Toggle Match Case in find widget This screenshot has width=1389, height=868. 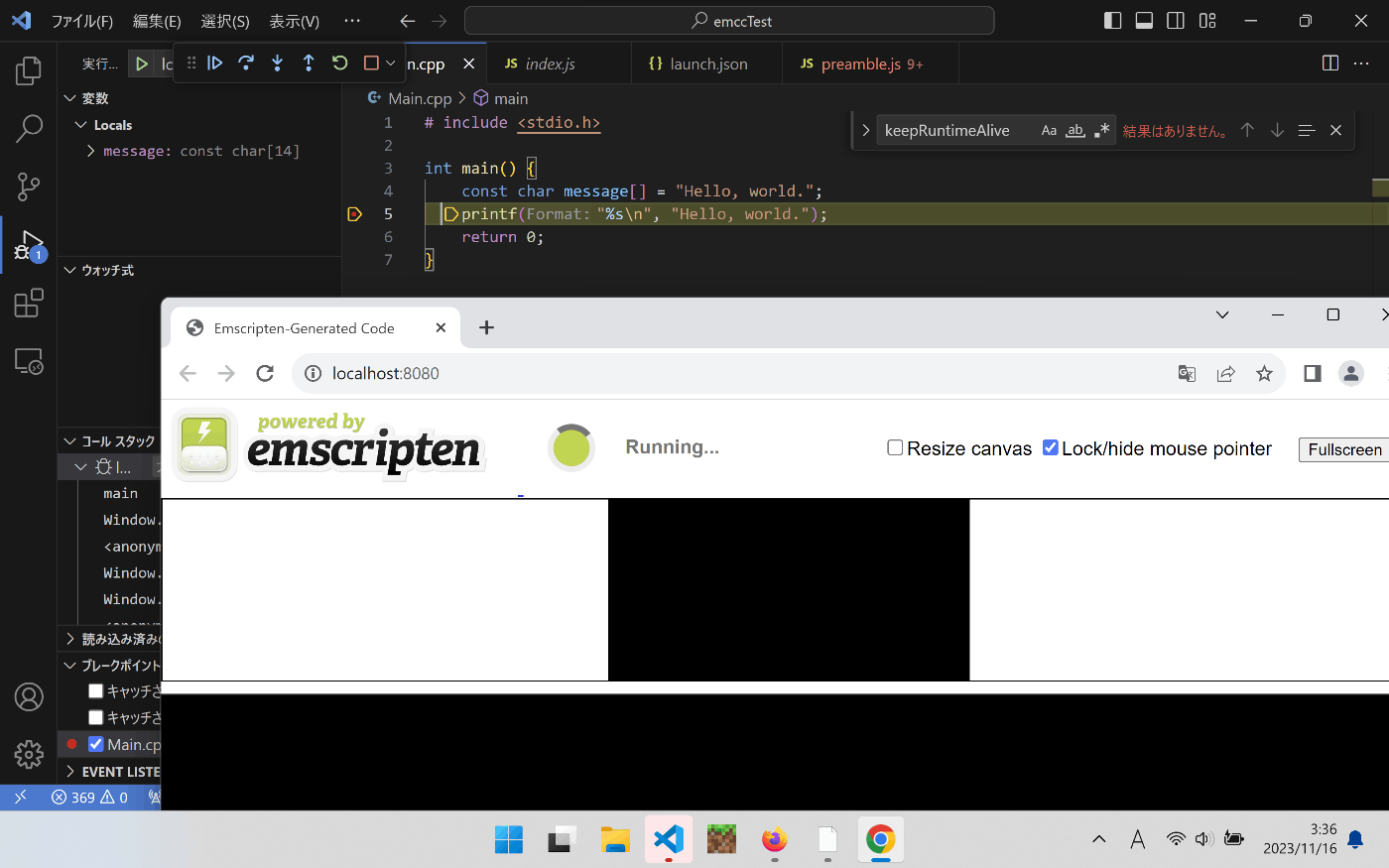(x=1049, y=130)
